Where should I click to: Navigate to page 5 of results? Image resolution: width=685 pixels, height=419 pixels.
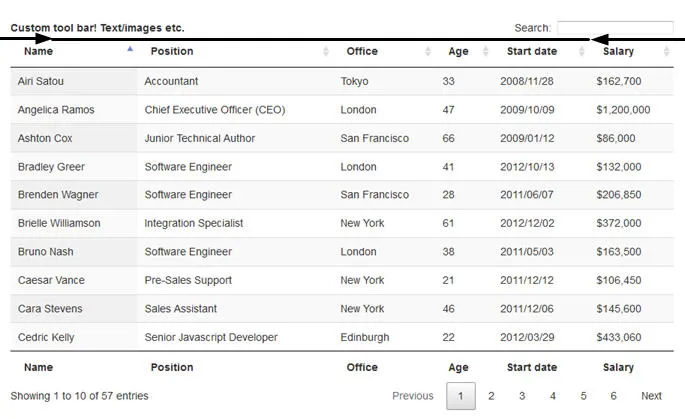[583, 396]
